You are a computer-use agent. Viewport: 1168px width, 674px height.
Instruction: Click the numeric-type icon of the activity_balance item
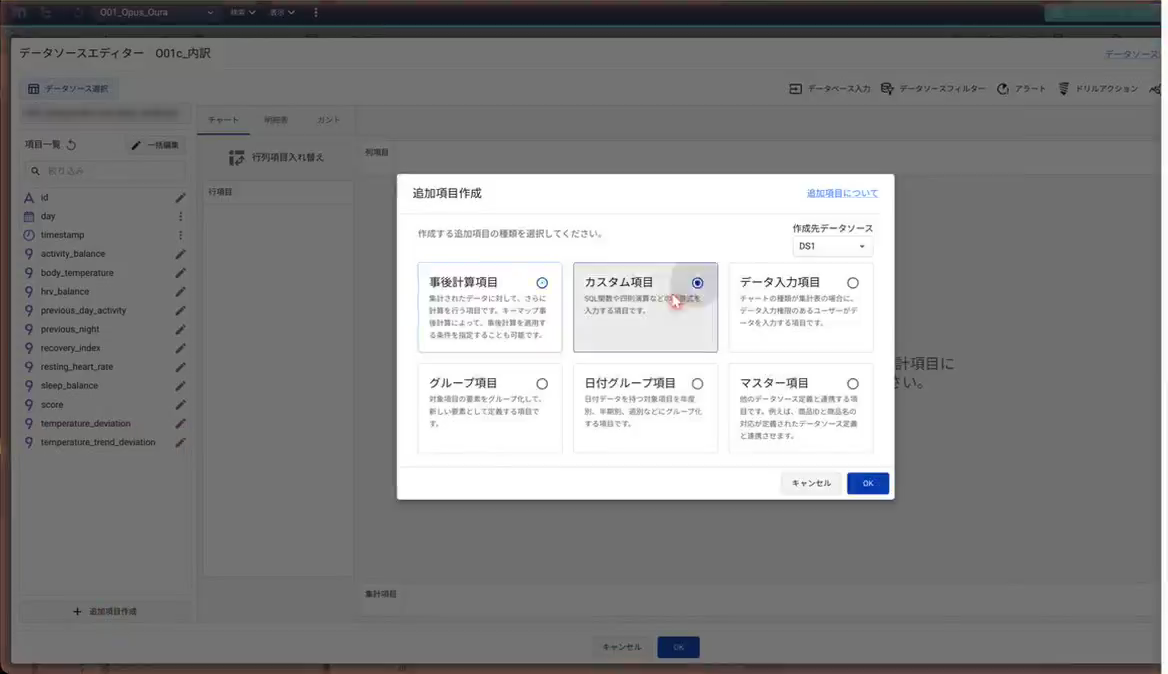pyautogui.click(x=28, y=254)
